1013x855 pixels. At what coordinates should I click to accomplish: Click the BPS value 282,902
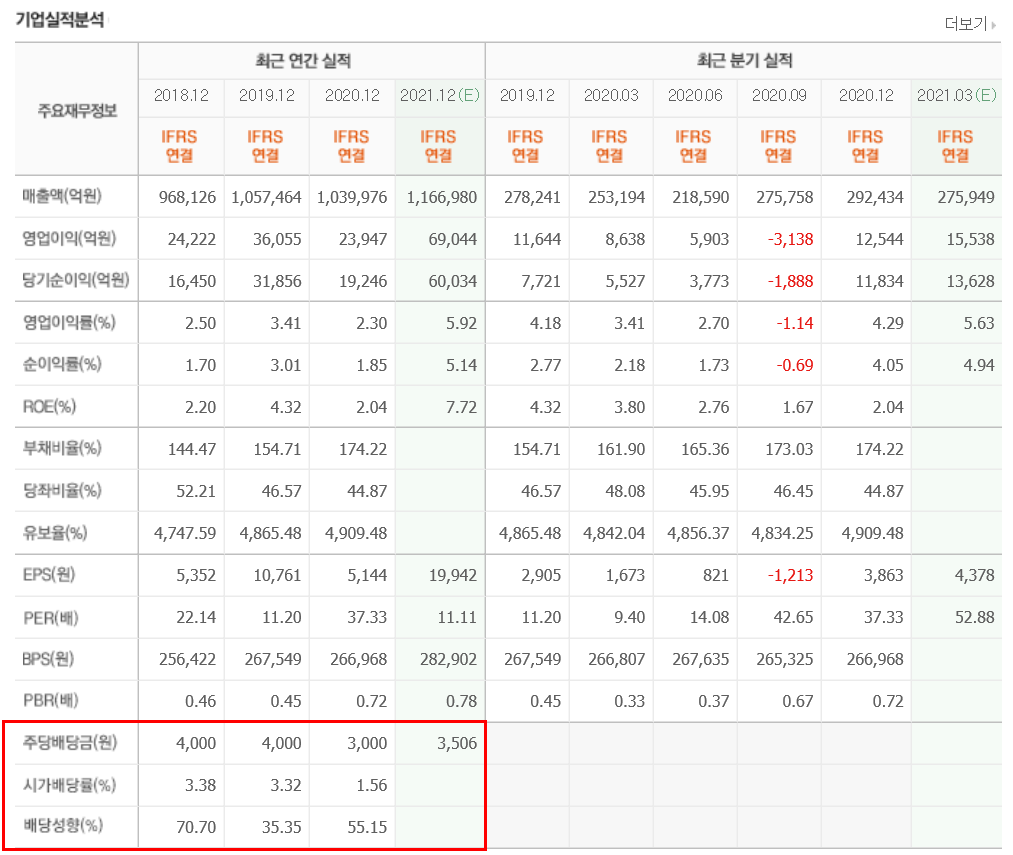pyautogui.click(x=448, y=659)
